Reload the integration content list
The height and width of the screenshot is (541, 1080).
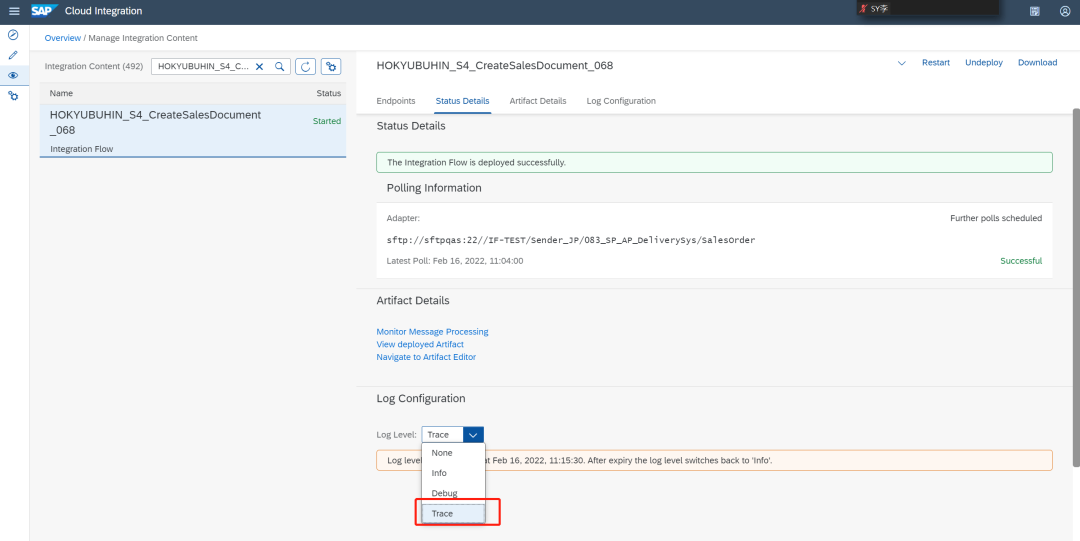coord(306,67)
